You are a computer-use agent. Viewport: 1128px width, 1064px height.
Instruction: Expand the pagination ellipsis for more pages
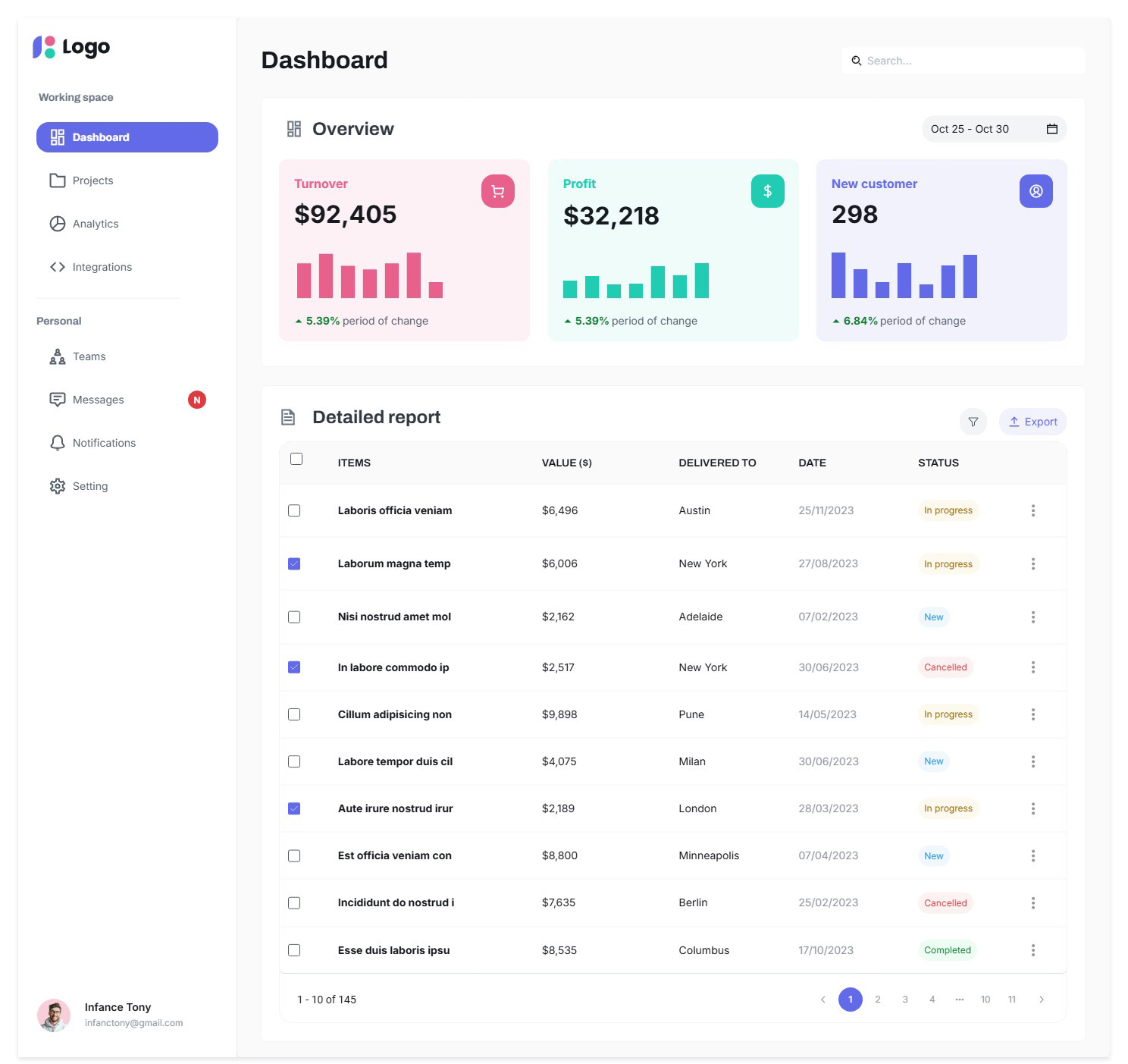[959, 1000]
